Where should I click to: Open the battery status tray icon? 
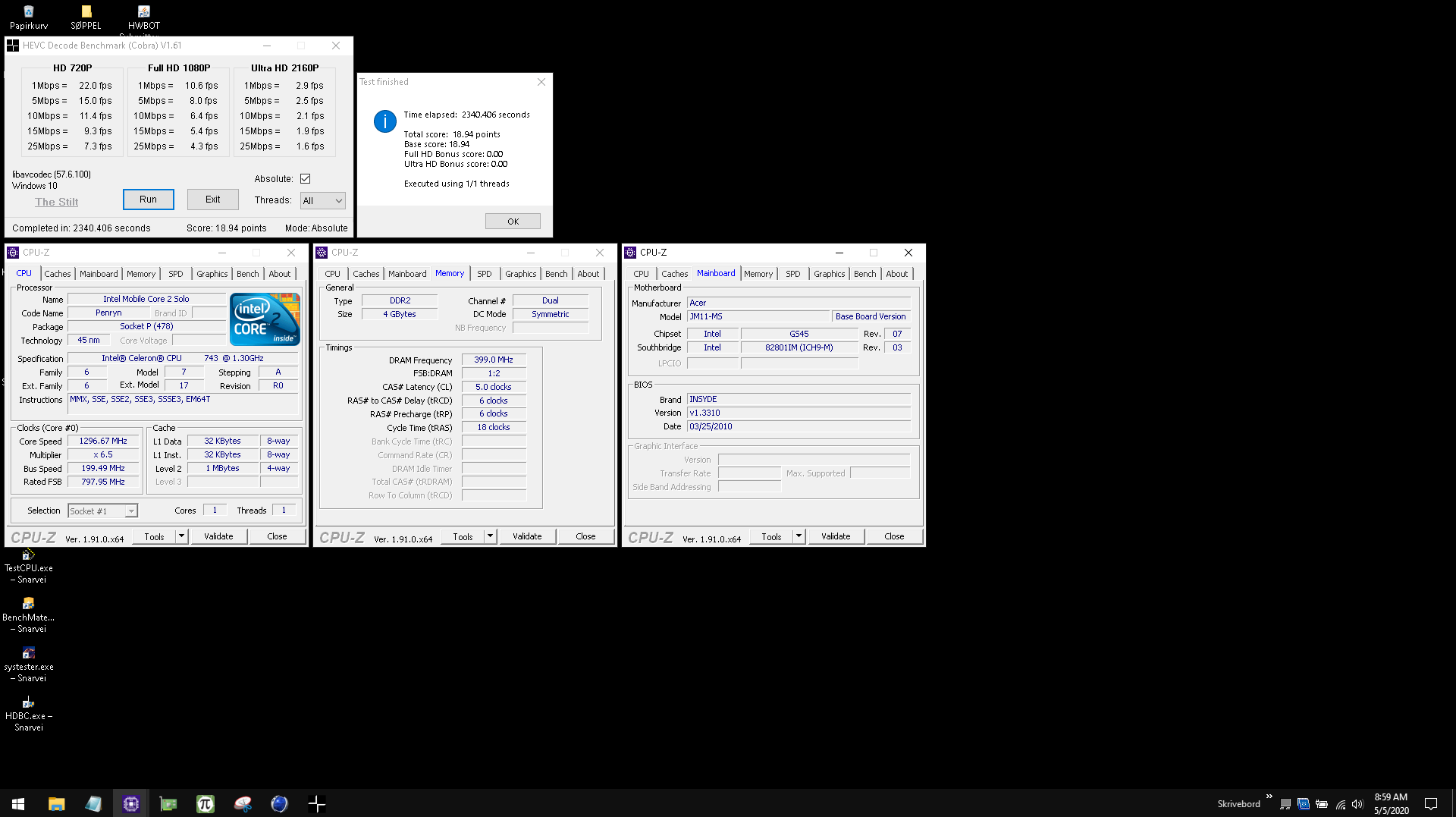1322,804
